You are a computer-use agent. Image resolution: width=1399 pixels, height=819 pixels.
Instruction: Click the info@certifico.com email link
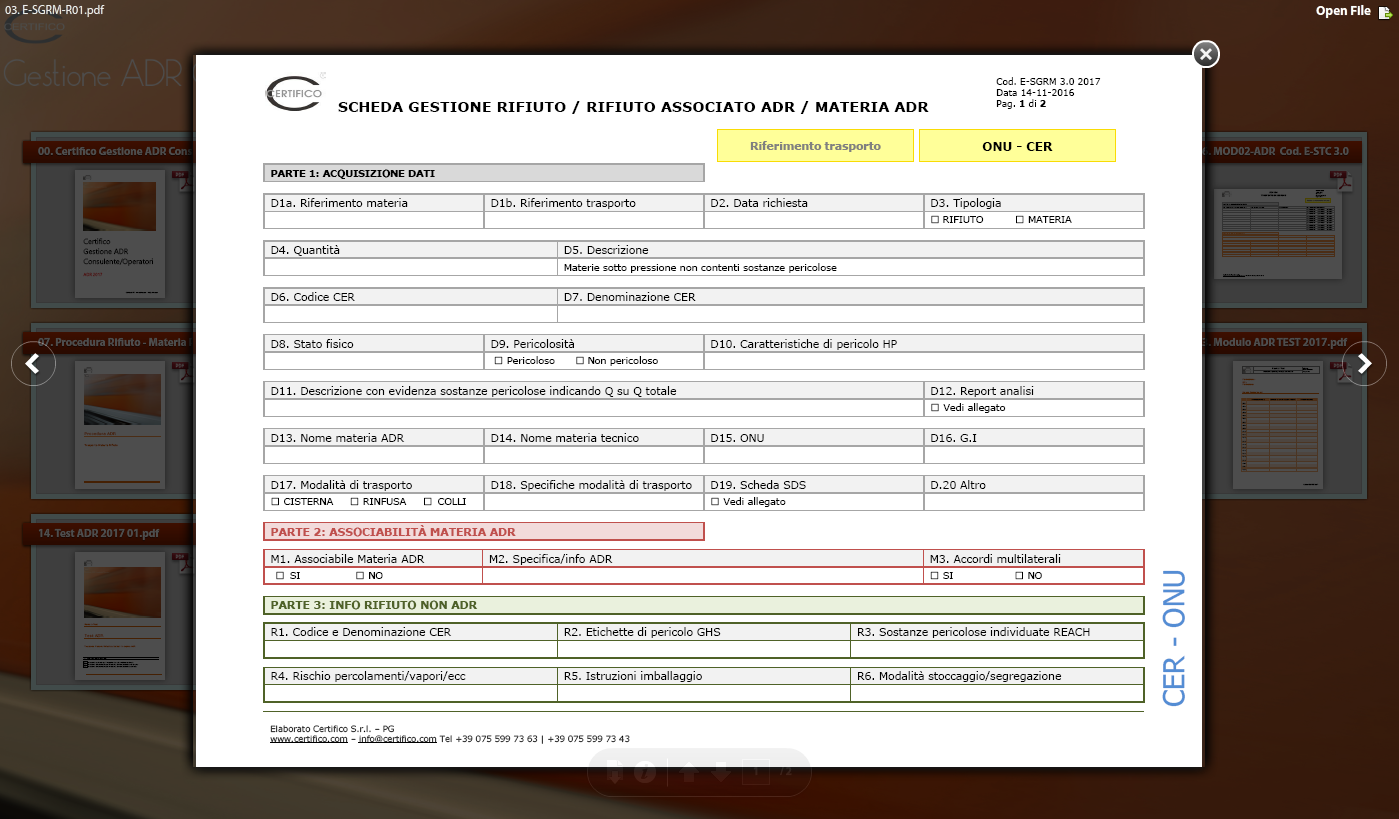coord(397,739)
